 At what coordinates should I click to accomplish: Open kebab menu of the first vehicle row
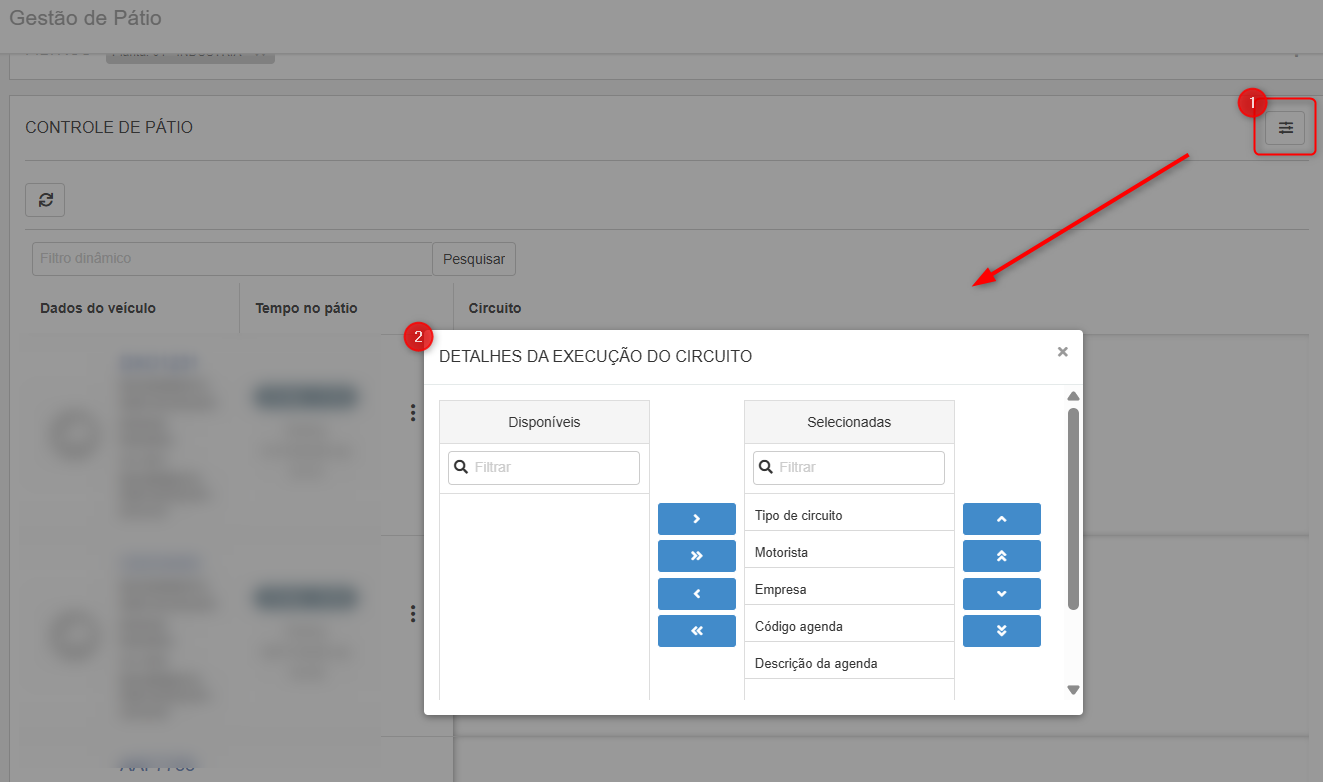tap(412, 413)
